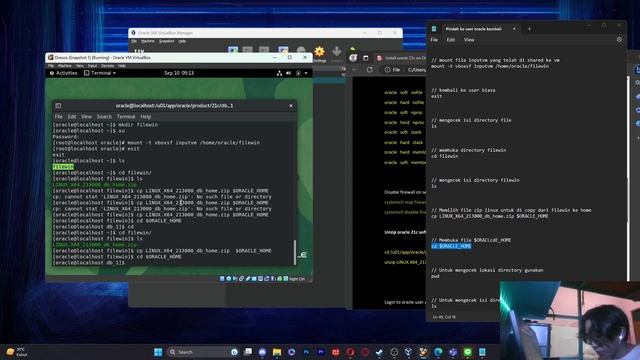Viewport: 640px width, 360px height.
Task: Switch to VirtualBox via taskbar cube icon
Action: (409, 352)
